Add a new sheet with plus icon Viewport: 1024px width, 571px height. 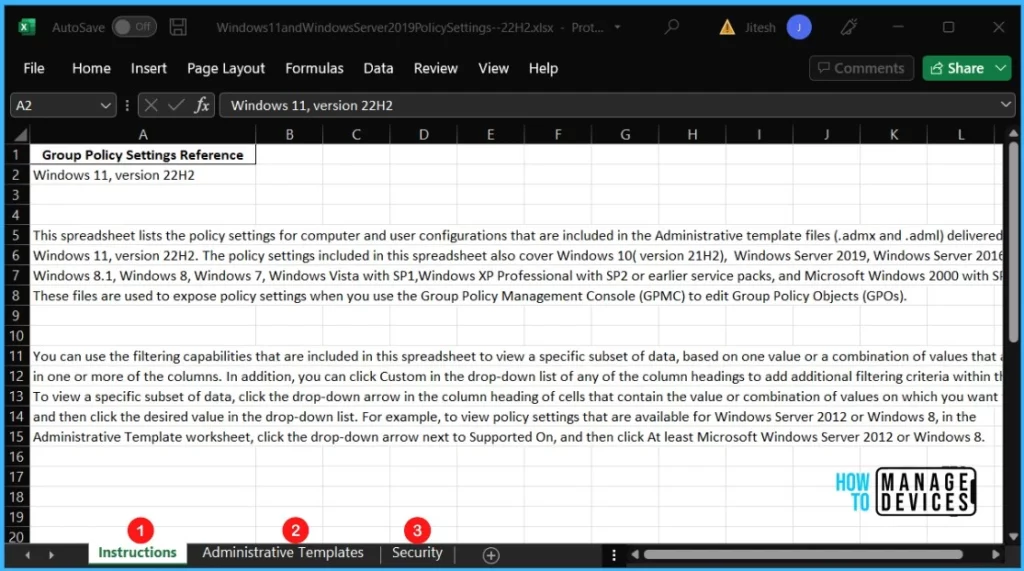click(x=491, y=555)
